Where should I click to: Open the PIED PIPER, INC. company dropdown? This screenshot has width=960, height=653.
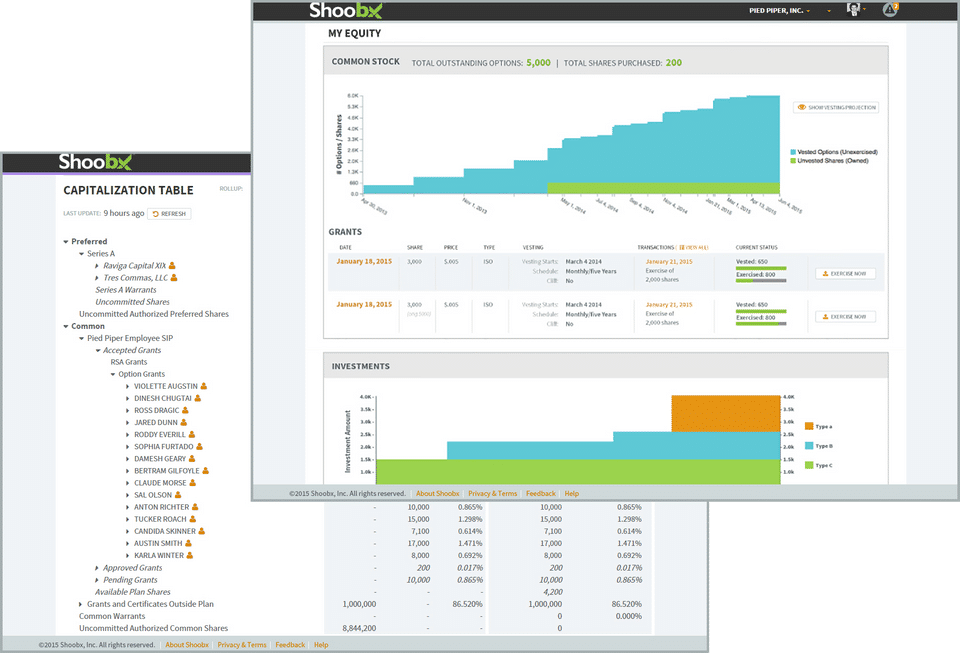pyautogui.click(x=779, y=10)
